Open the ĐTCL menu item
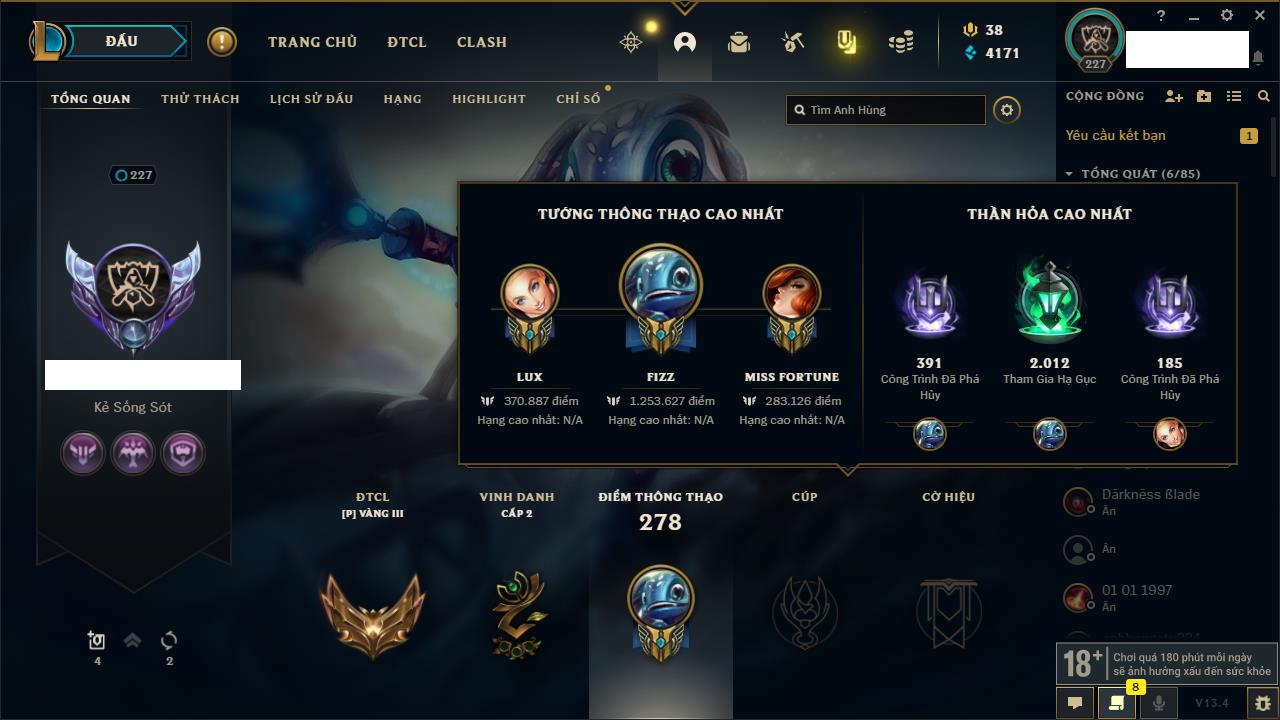The width and height of the screenshot is (1280, 720). 407,42
